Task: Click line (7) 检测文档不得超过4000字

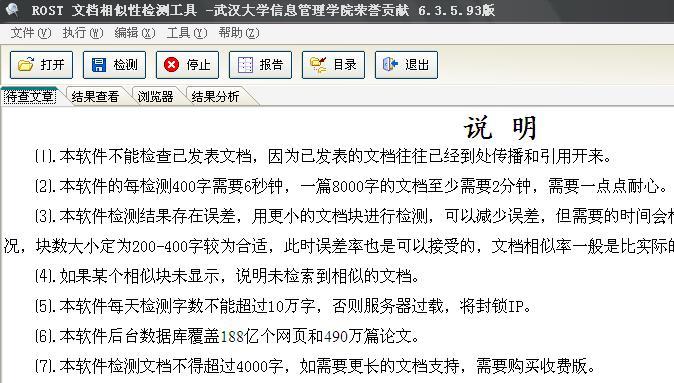Action: click(x=316, y=366)
